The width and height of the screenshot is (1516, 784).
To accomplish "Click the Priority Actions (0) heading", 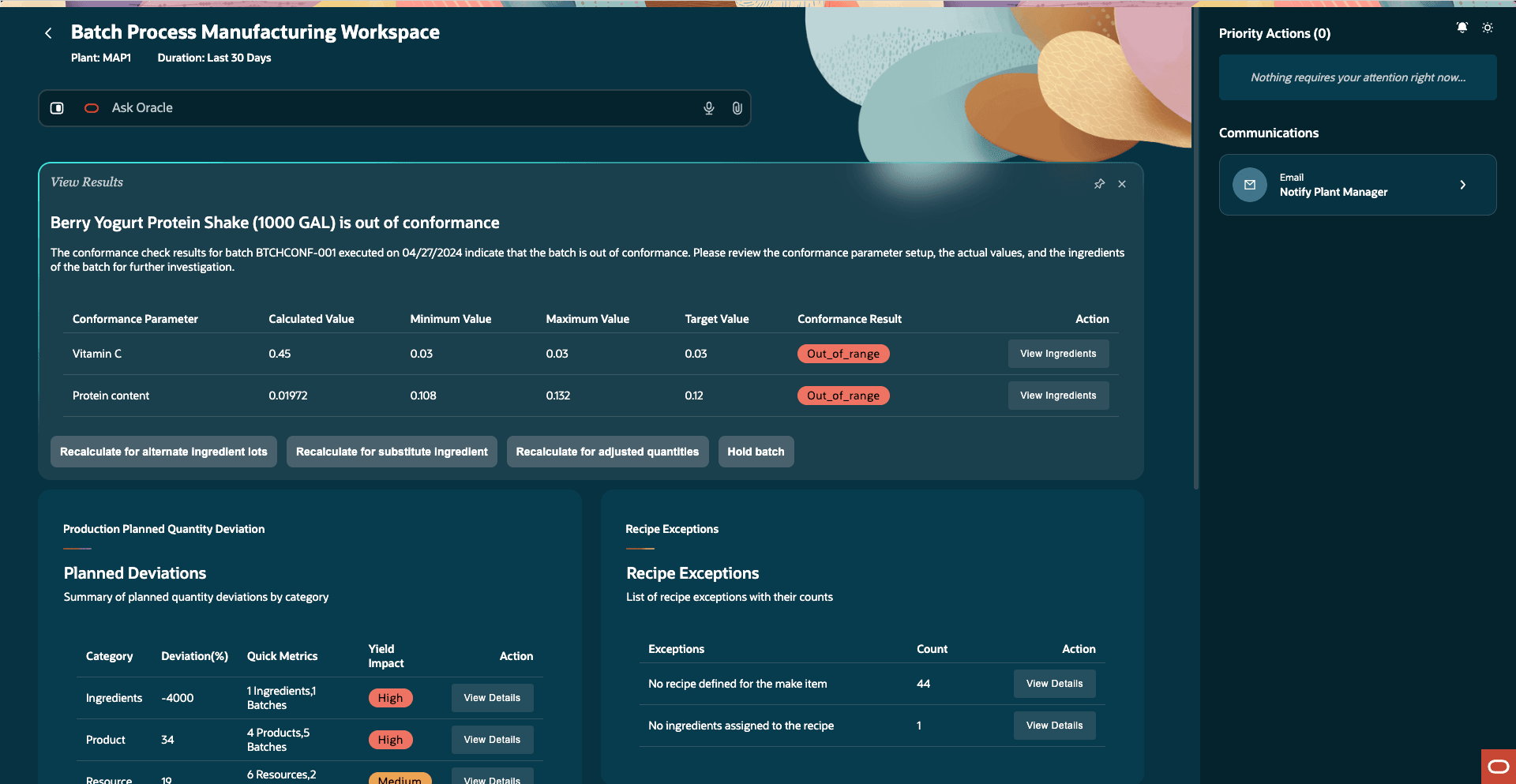I will pos(1274,33).
